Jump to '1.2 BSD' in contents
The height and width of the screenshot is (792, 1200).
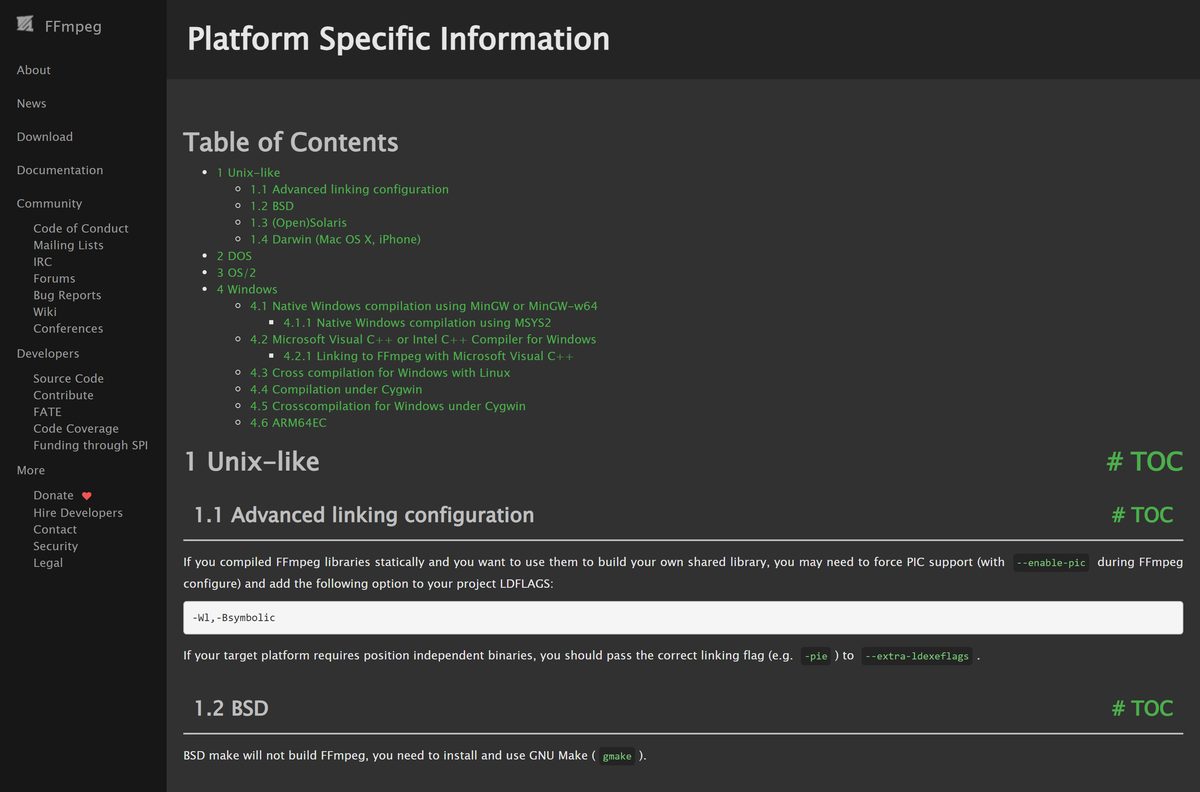click(272, 206)
